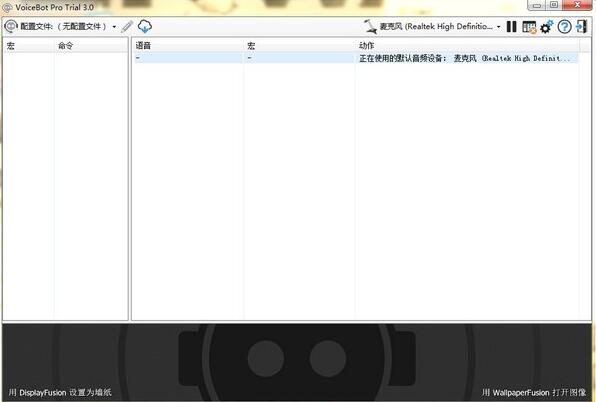Open settings with the gears icon
Viewport: 596px width, 402px height.
[x=547, y=27]
